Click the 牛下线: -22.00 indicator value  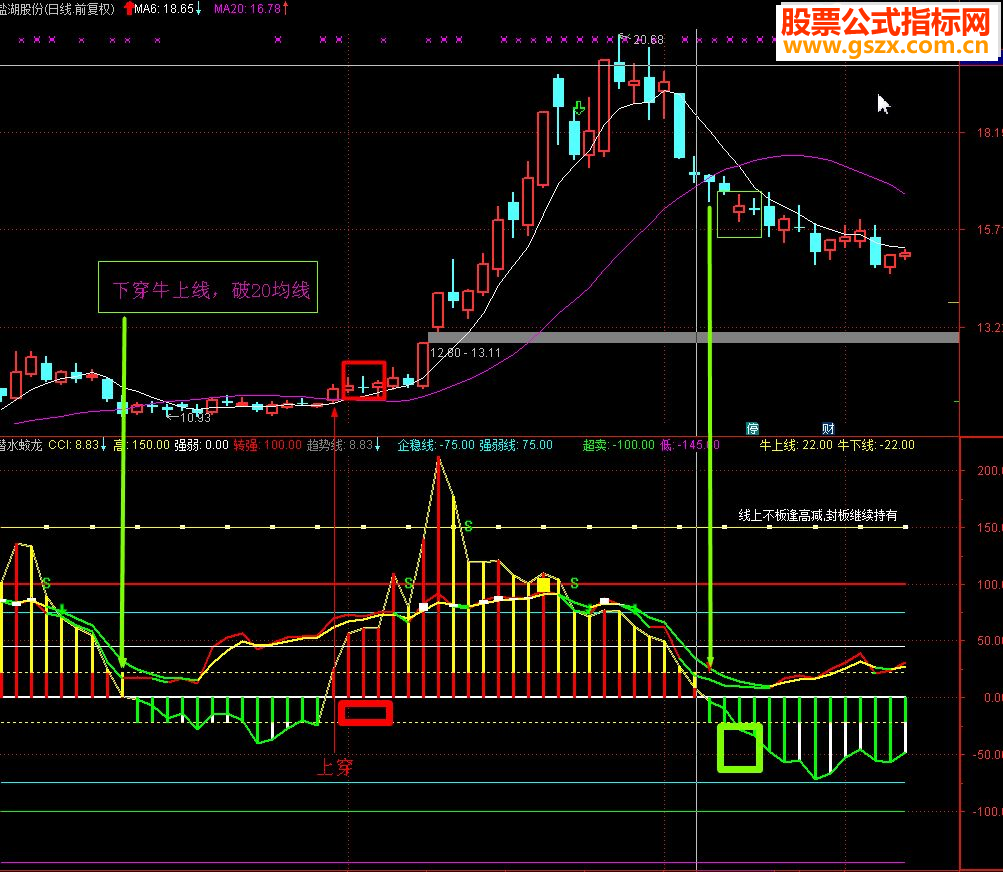tap(876, 445)
